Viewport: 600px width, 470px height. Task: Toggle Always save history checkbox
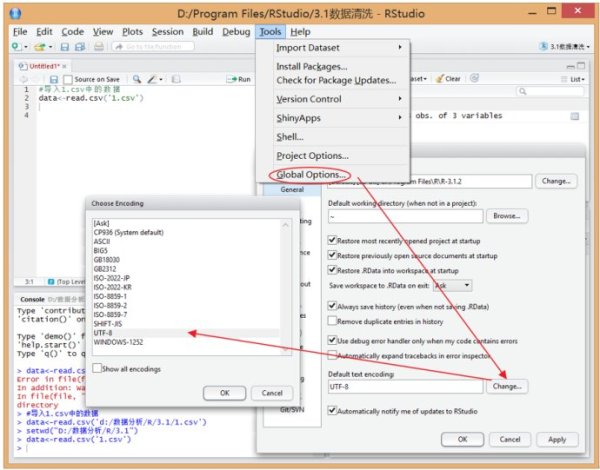332,306
